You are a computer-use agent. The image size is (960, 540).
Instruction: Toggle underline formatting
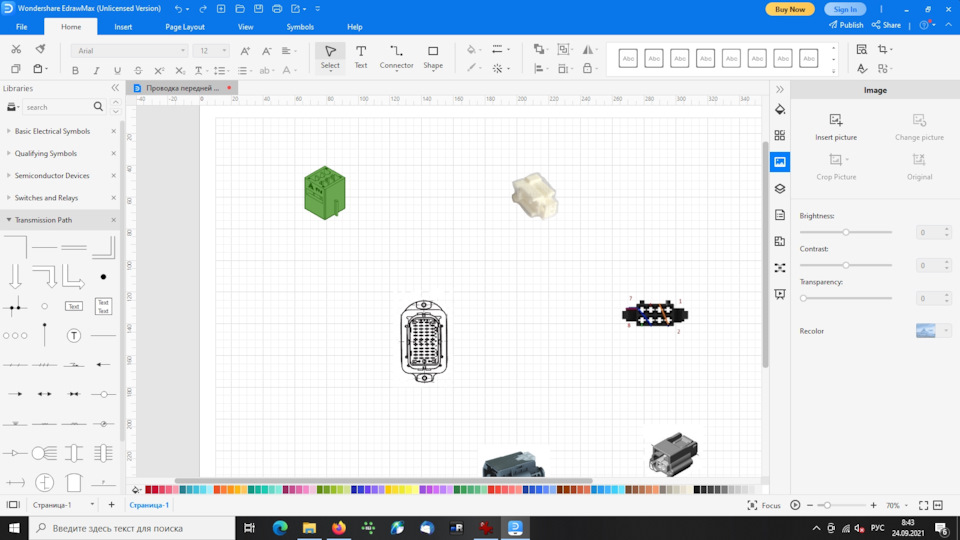pyautogui.click(x=117, y=70)
